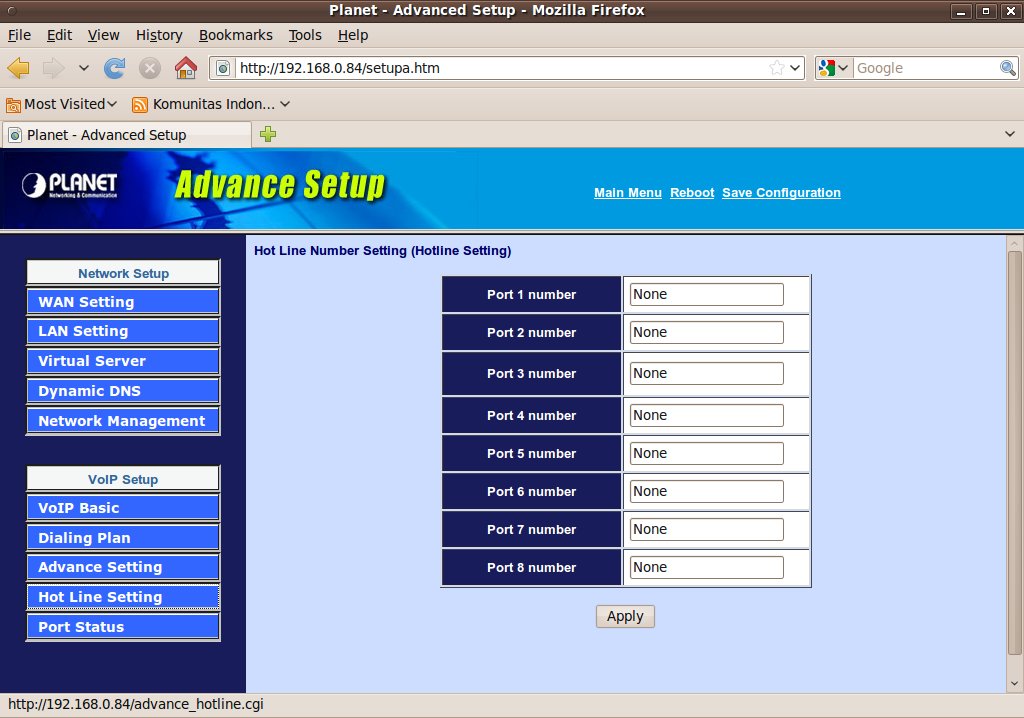Click the RSS feed icon beside Komunitas Indon
Screen dimensions: 1024x718
pos(140,105)
